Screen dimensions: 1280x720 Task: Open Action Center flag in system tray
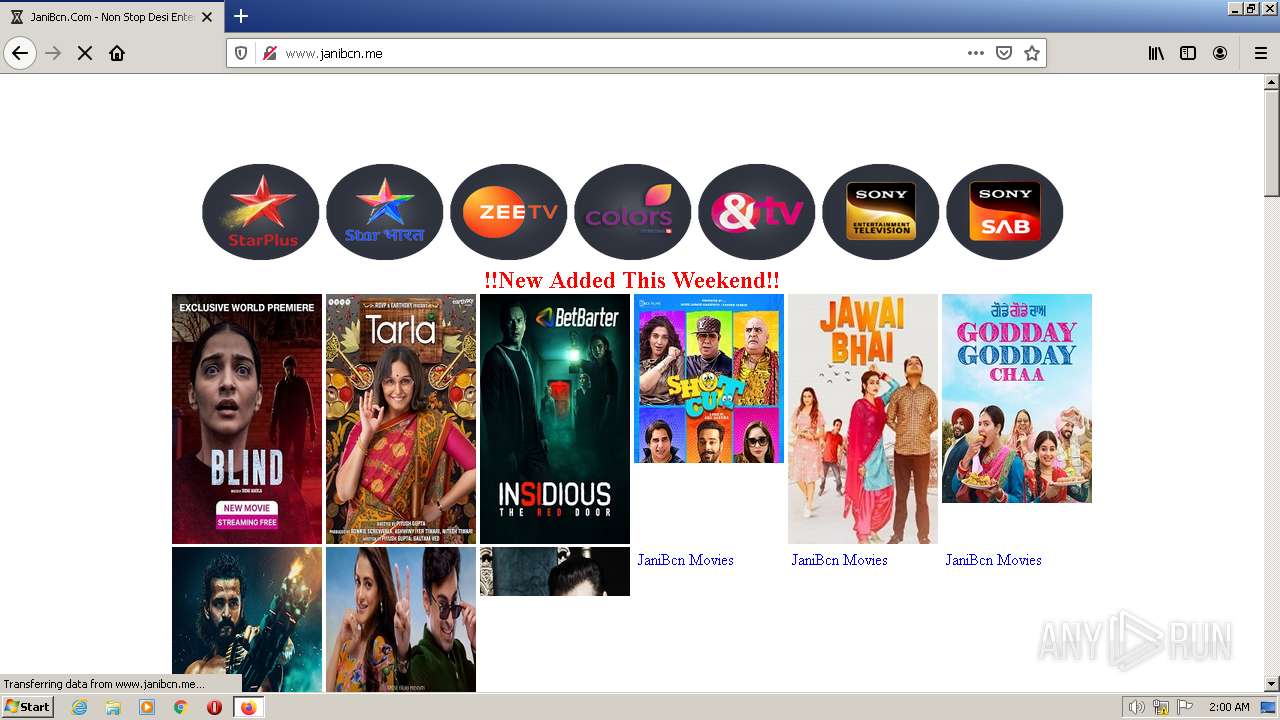(x=1185, y=707)
